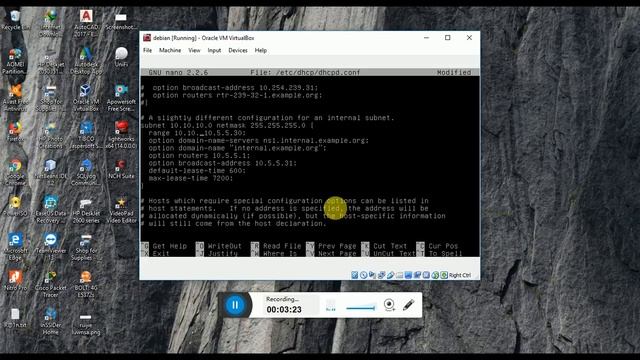Open the Nitro Pro desktop shortcut
The width and height of the screenshot is (640, 360).
click(15, 280)
